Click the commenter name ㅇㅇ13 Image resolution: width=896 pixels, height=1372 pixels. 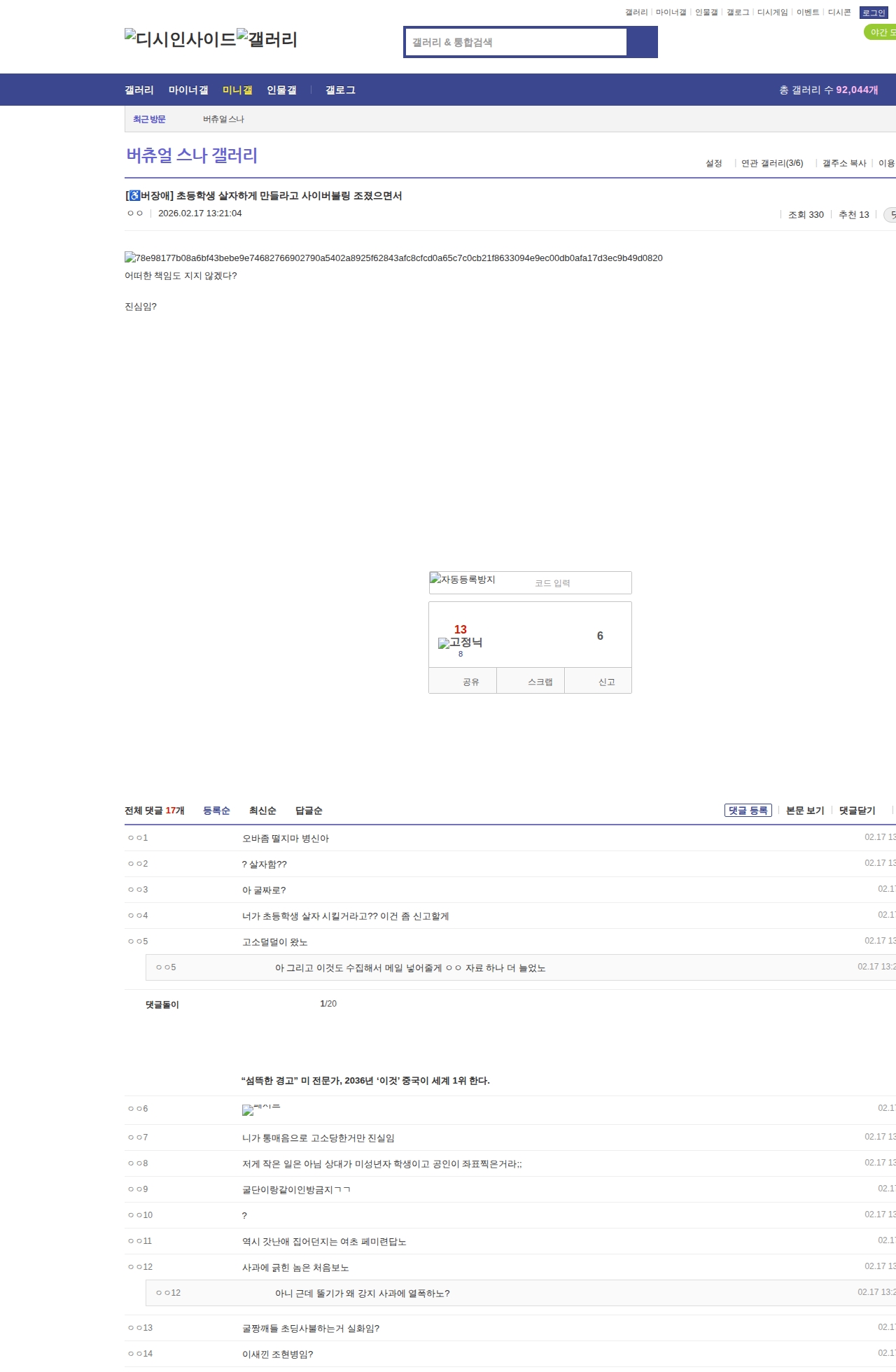click(140, 1328)
